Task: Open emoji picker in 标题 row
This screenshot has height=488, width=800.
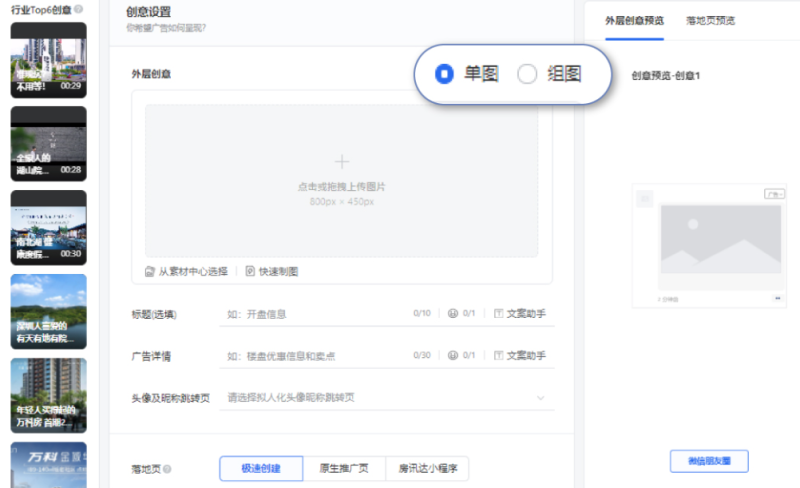Action: [x=453, y=313]
